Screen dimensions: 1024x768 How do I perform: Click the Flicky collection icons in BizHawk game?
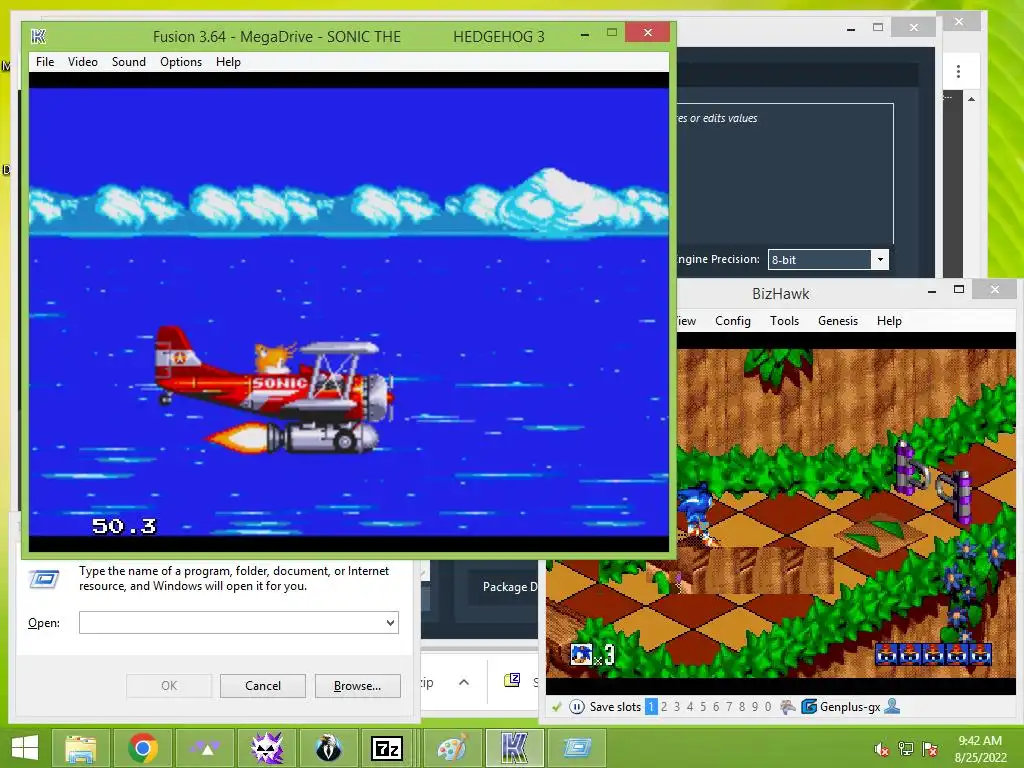click(933, 654)
